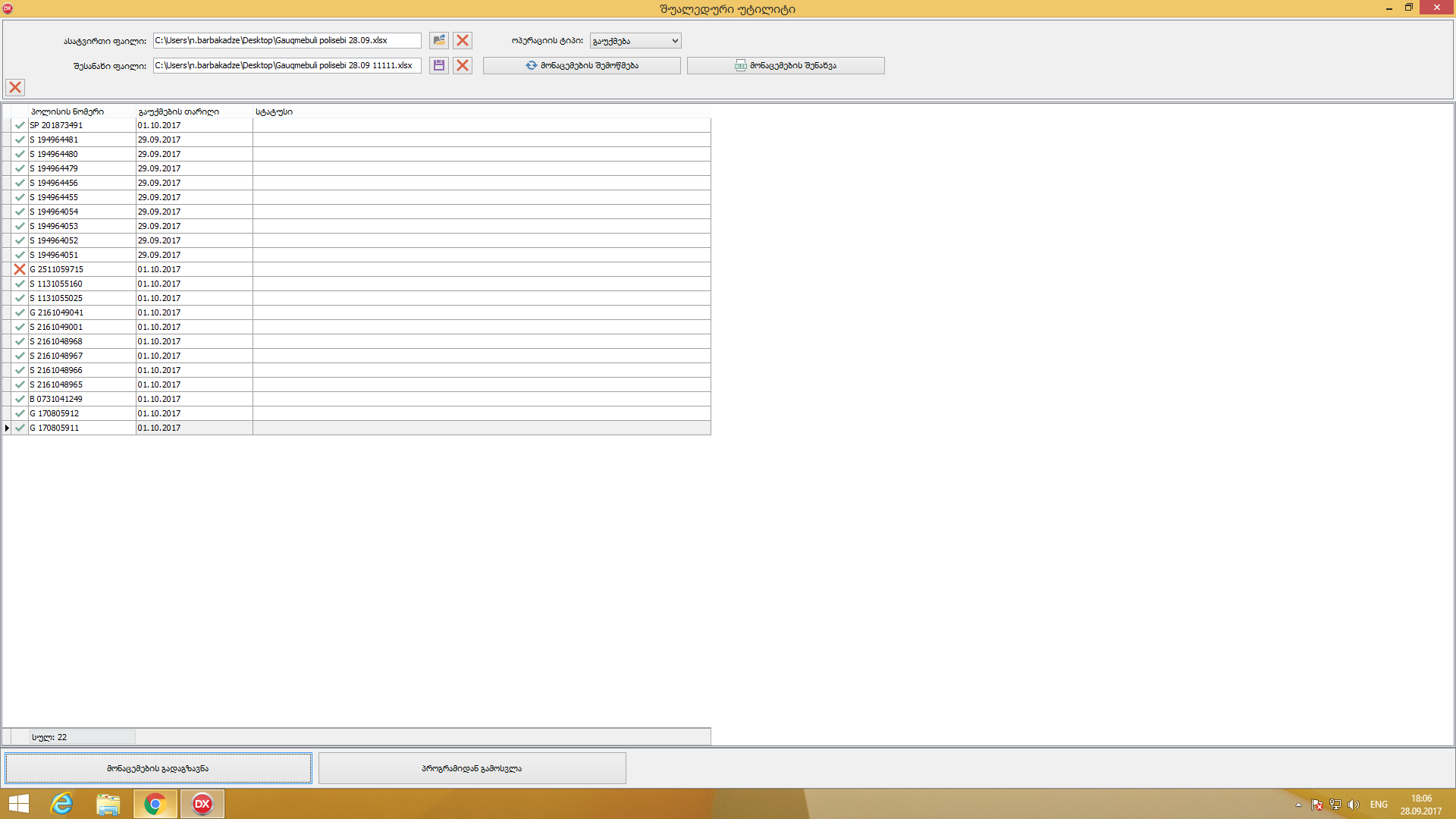Click row indicator arrow for G 170805911
1456x819 pixels.
pyautogui.click(x=7, y=428)
